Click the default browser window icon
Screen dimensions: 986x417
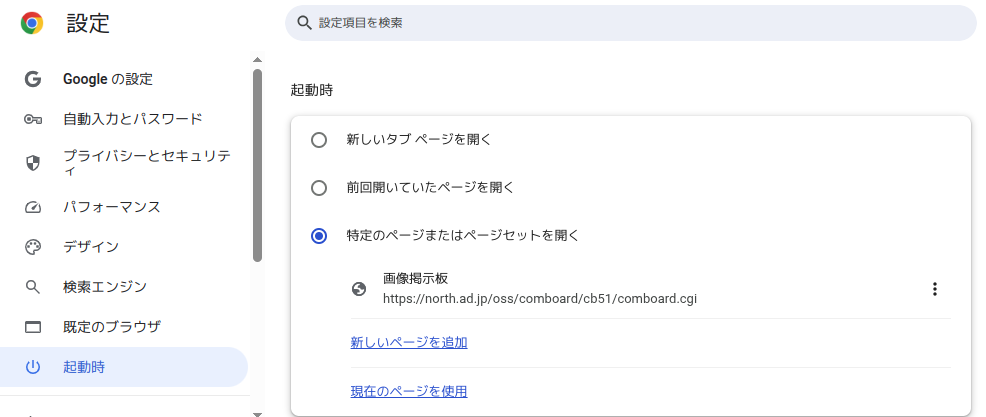coord(32,327)
